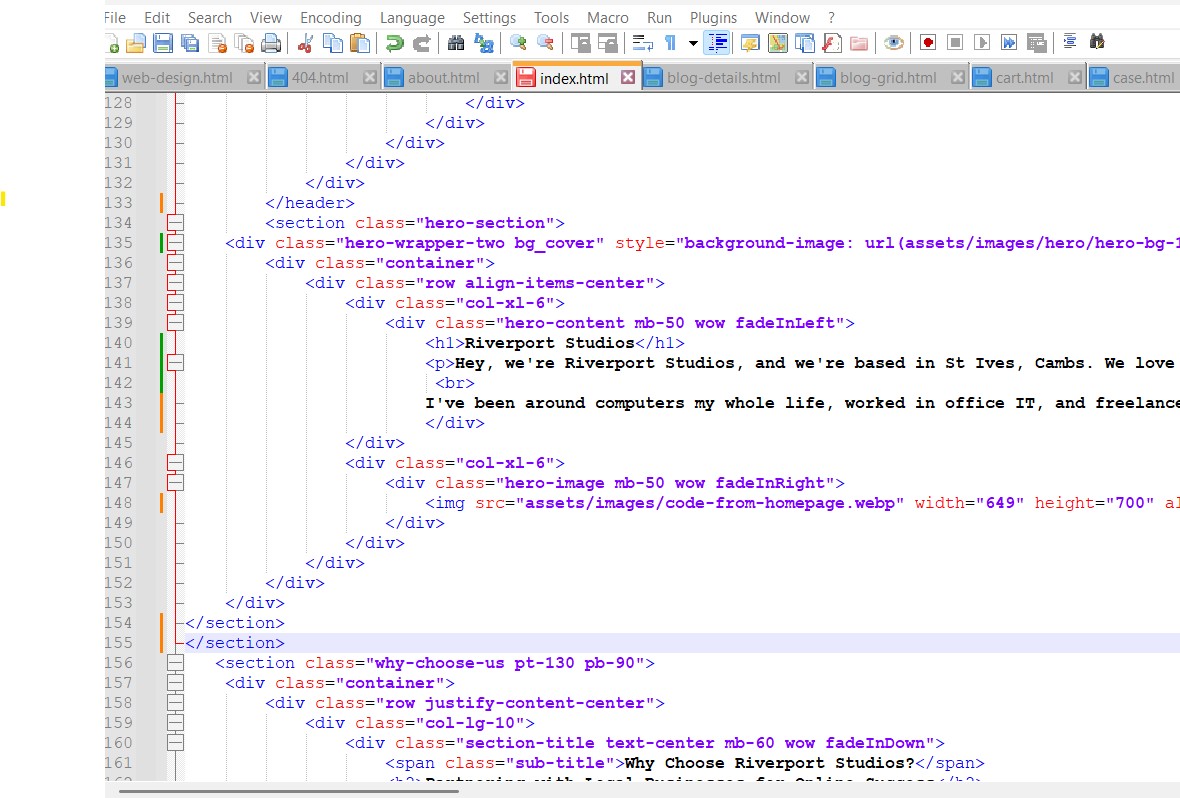Toggle Show All Characters pilcrow button
This screenshot has height=798, width=1180.
(x=670, y=43)
